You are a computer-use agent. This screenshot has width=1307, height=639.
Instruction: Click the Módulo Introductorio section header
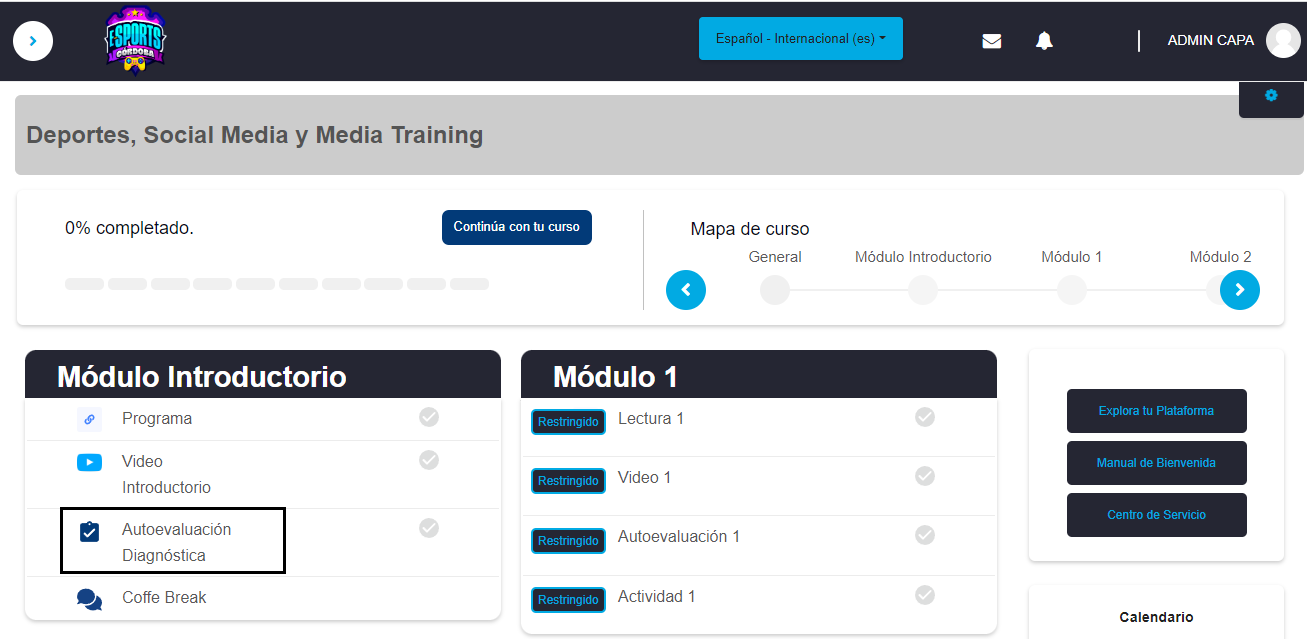point(263,374)
